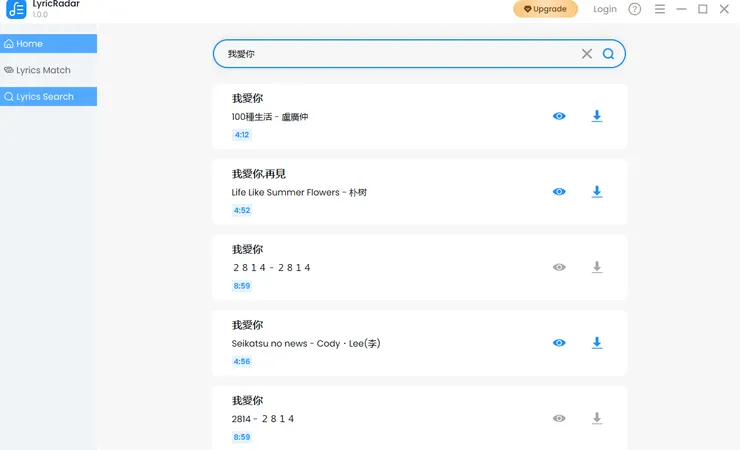Click the text 2814 - 2 8 1 4

pyautogui.click(x=263, y=418)
